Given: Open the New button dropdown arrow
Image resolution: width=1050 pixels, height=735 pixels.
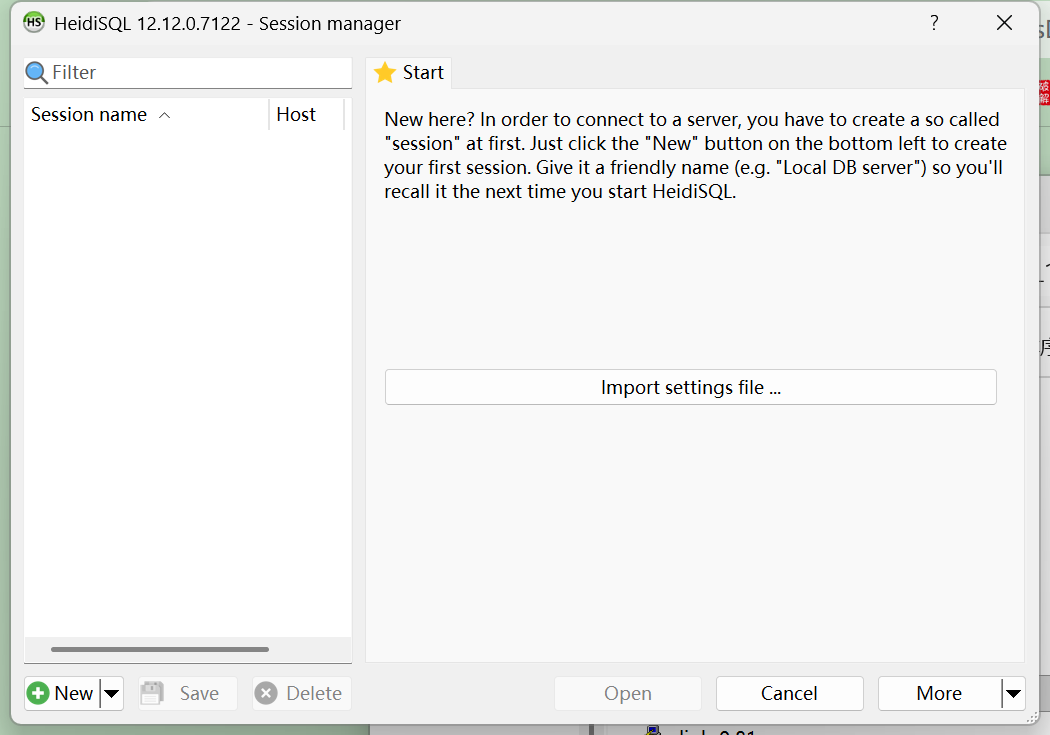Looking at the screenshot, I should tap(111, 692).
